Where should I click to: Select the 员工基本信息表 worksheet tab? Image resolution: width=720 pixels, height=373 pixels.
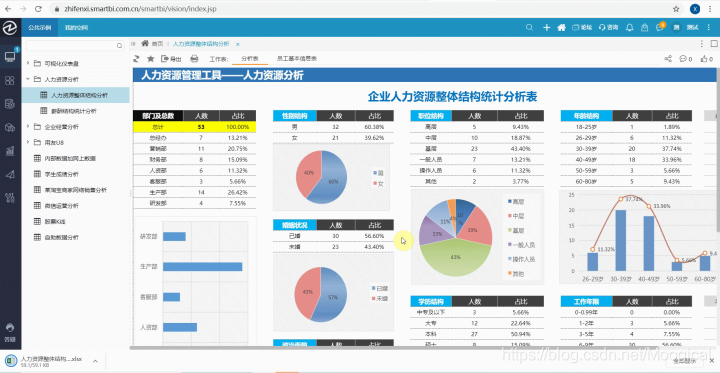point(297,59)
